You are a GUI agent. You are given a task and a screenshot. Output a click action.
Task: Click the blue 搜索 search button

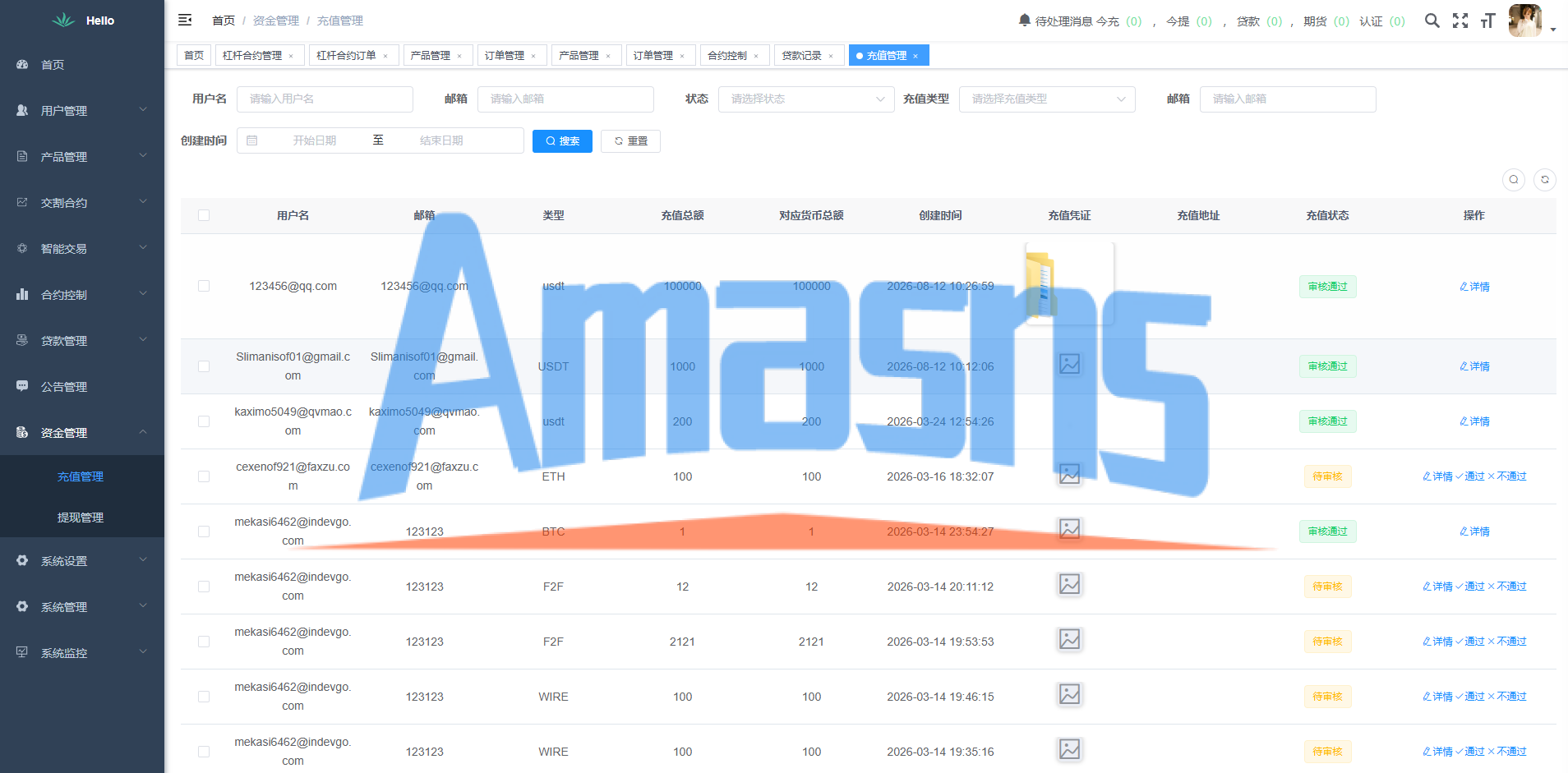coord(562,141)
